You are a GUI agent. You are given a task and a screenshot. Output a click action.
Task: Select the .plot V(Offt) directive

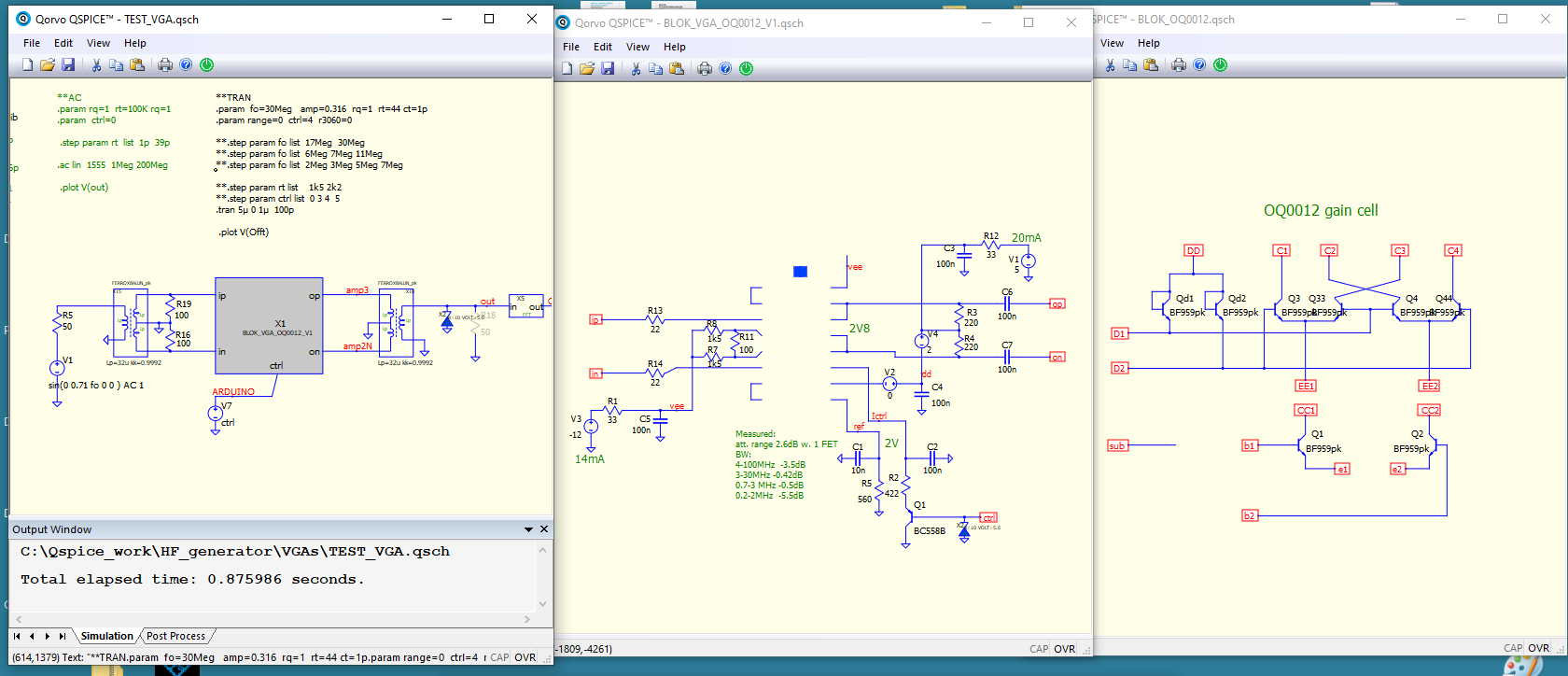click(244, 232)
